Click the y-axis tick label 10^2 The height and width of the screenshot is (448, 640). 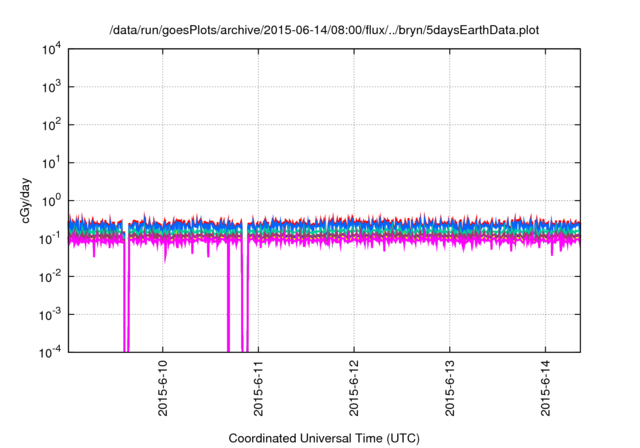pos(51,125)
